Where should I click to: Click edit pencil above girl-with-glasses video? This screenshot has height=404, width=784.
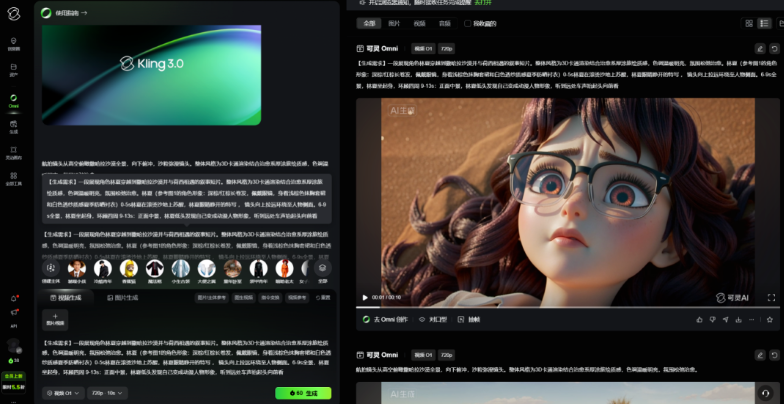click(760, 48)
